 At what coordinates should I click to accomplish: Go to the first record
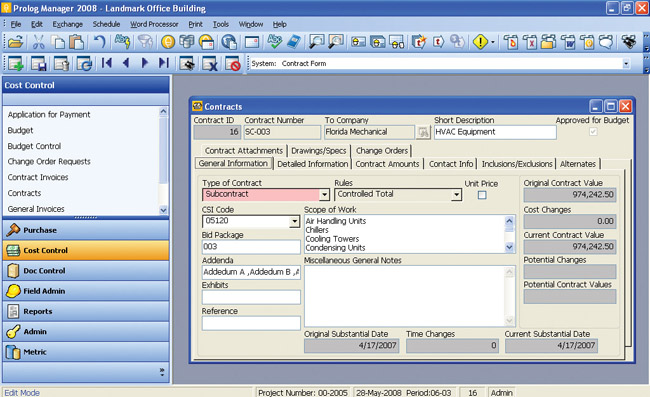(x=107, y=63)
